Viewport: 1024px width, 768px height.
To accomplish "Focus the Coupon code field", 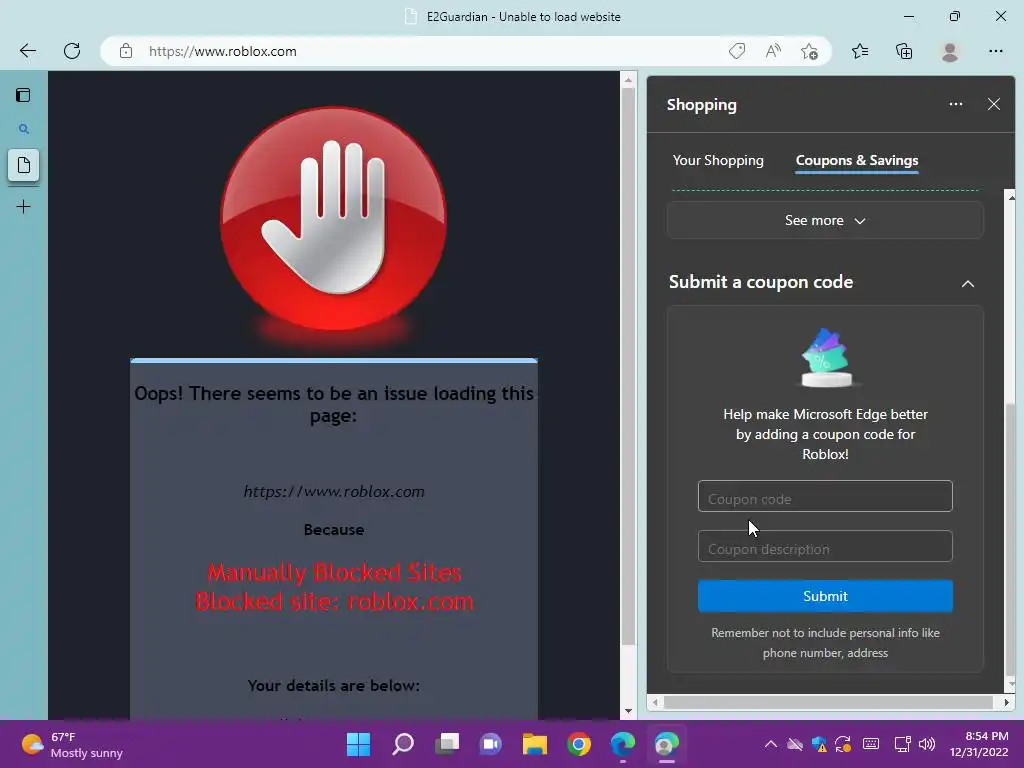I will coord(825,496).
